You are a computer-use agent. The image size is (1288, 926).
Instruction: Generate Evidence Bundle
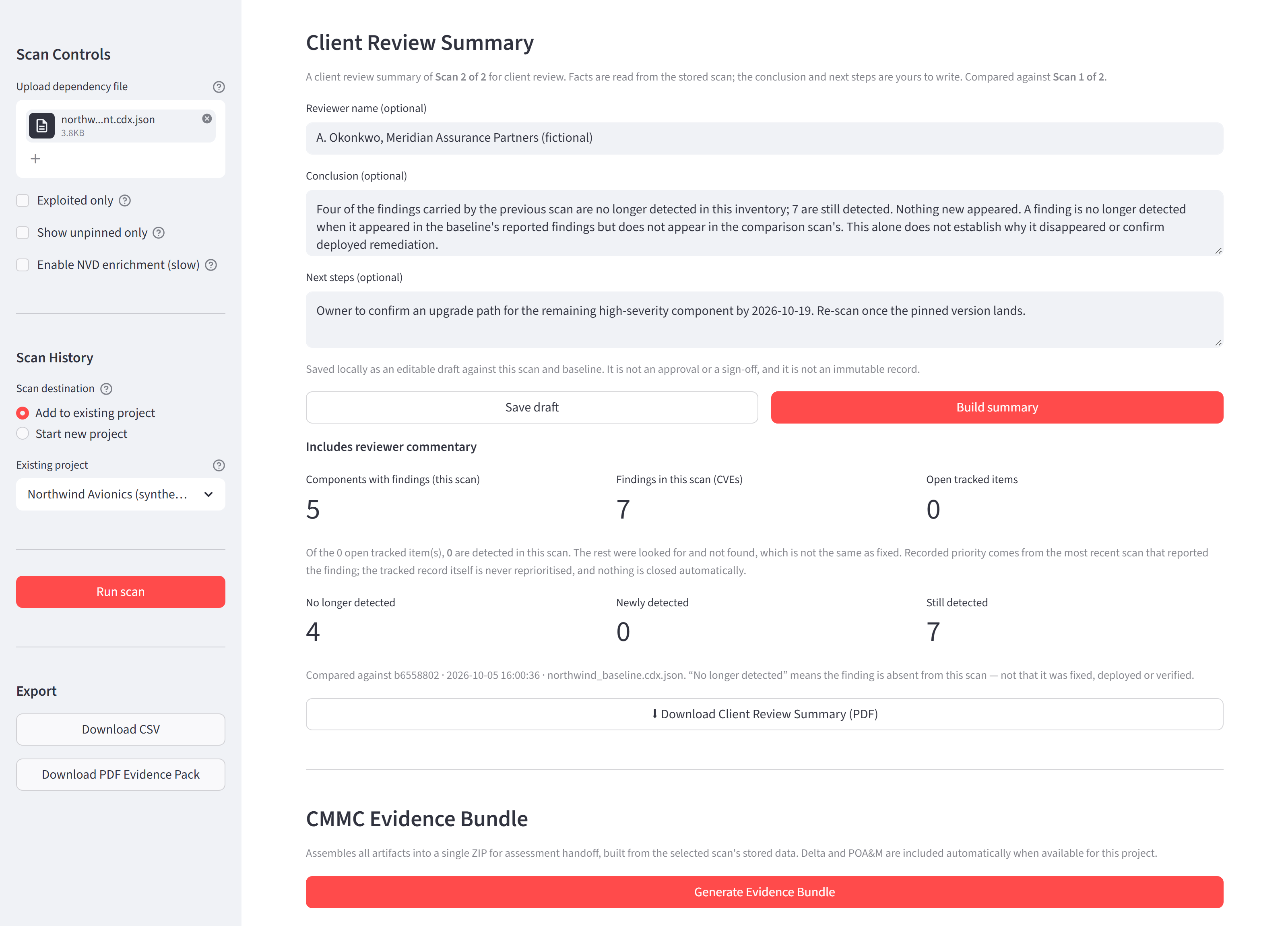(764, 892)
